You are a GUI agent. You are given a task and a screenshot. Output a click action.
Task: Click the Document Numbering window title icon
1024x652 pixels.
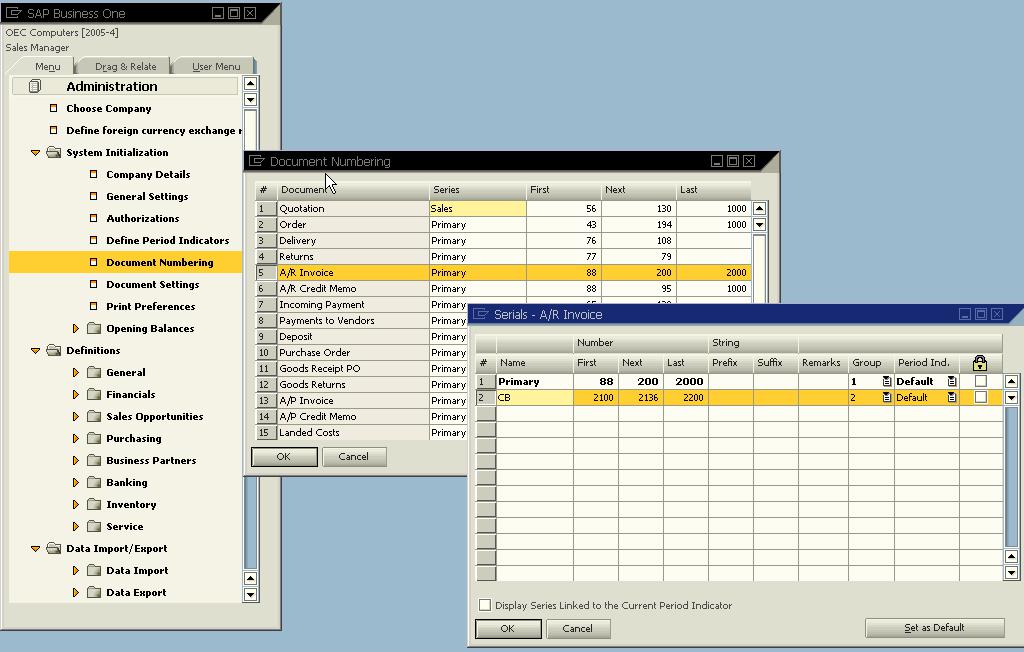coord(257,161)
